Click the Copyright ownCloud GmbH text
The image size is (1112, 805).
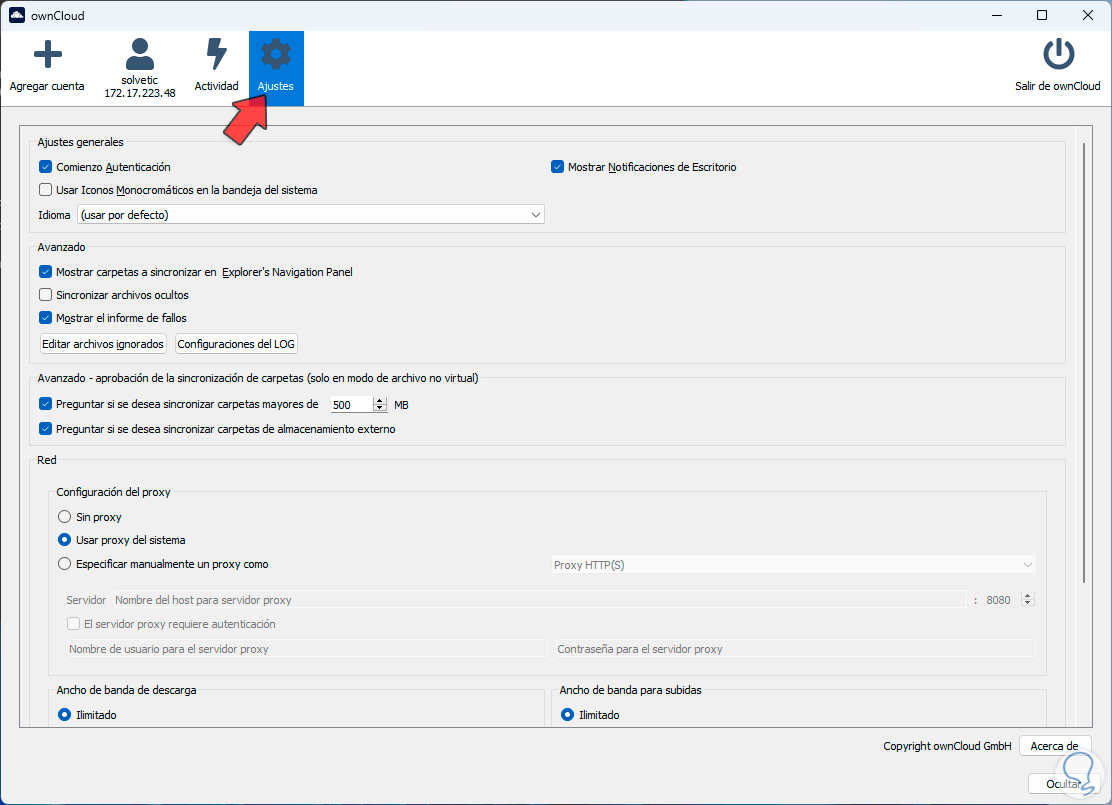(947, 745)
